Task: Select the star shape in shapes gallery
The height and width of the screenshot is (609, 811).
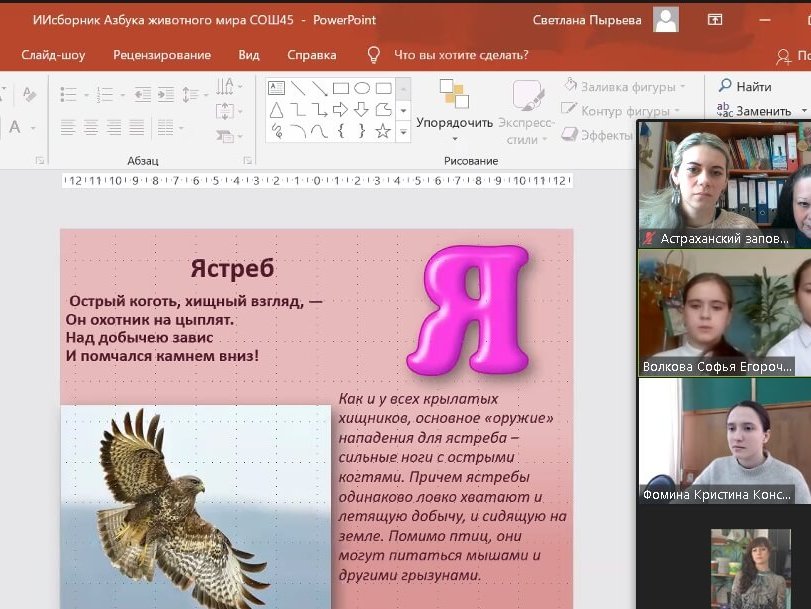Action: pyautogui.click(x=382, y=131)
